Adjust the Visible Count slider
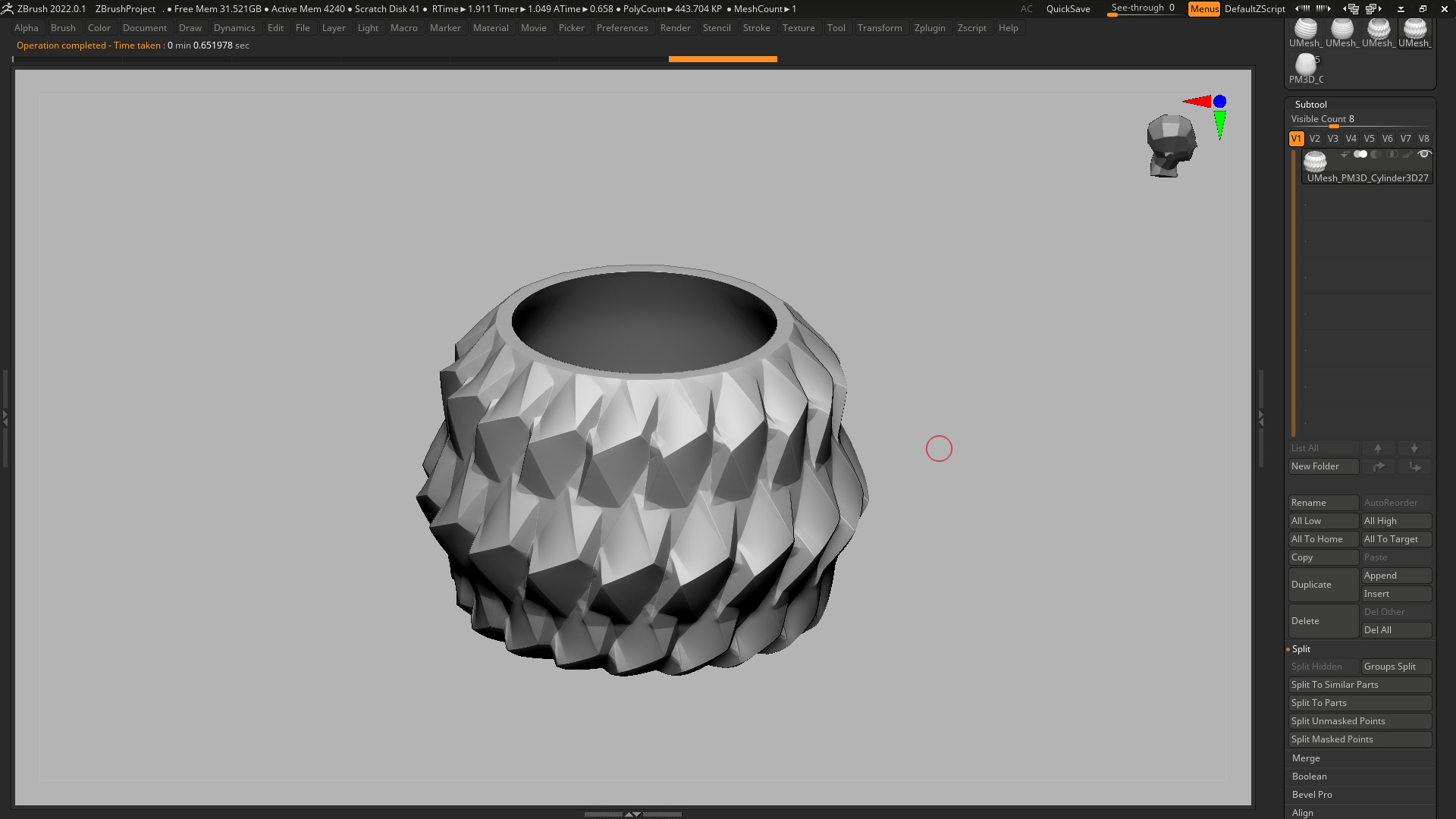The image size is (1456, 819). coord(1360,120)
